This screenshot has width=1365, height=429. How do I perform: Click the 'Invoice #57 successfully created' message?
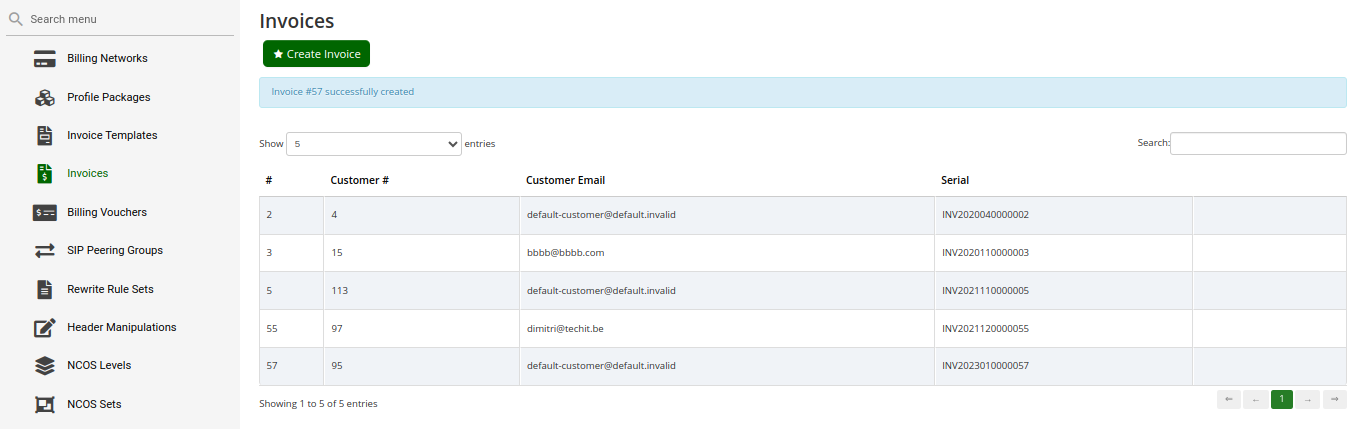[x=343, y=92]
